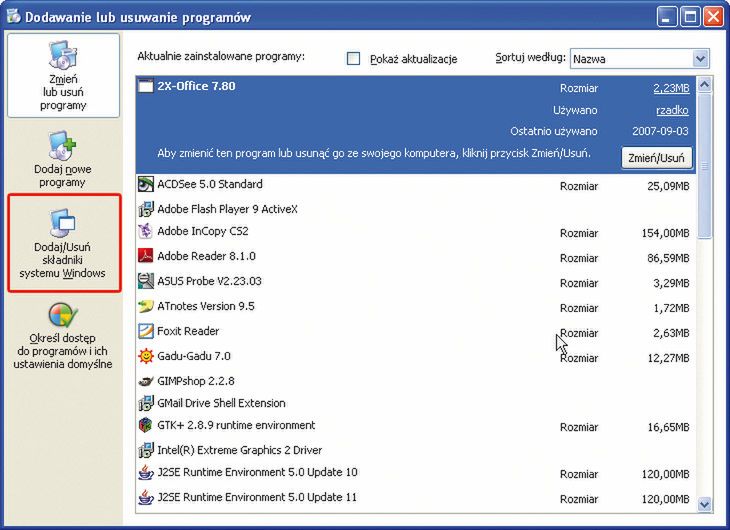The image size is (730, 530).
Task: Click the 25,09MB size value
Action: (668, 186)
